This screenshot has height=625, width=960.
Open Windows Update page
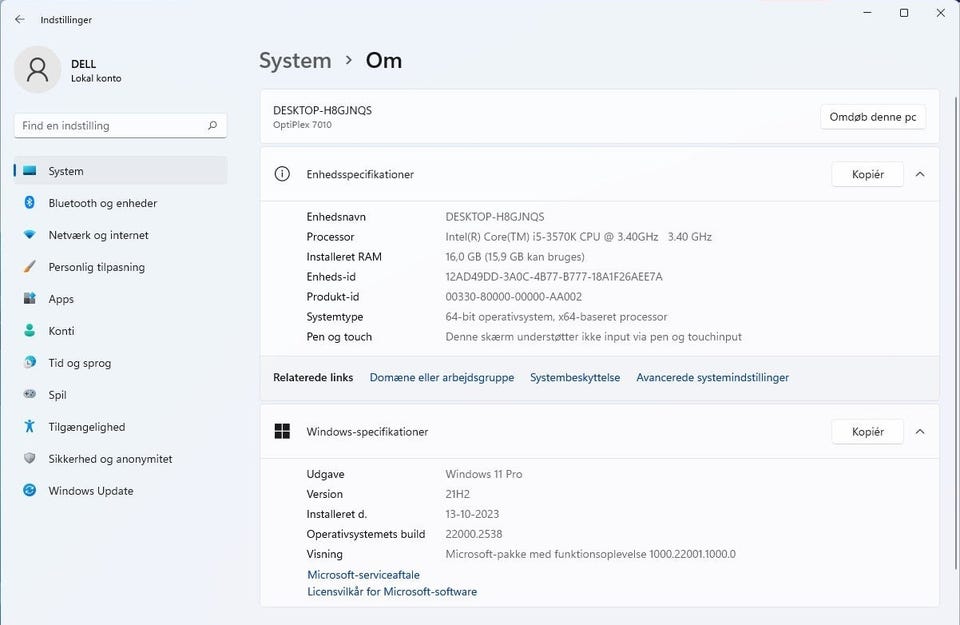click(x=90, y=491)
